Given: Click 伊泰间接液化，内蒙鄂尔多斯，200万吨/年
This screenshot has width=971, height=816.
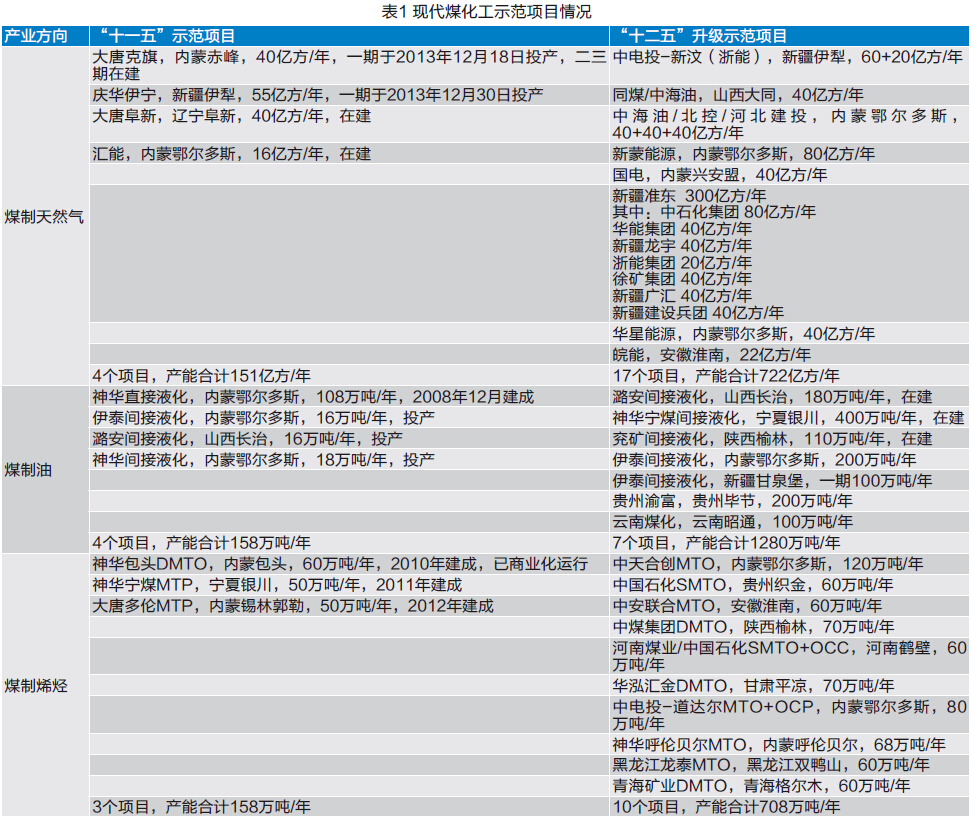Looking at the screenshot, I should 789,460.
